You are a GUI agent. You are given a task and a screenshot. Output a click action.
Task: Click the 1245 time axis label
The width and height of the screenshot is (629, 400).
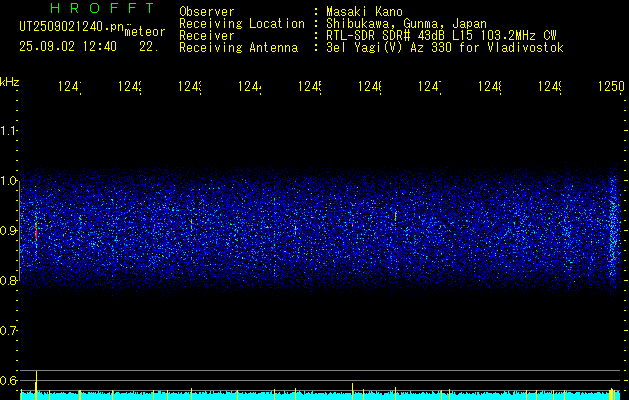tap(310, 87)
